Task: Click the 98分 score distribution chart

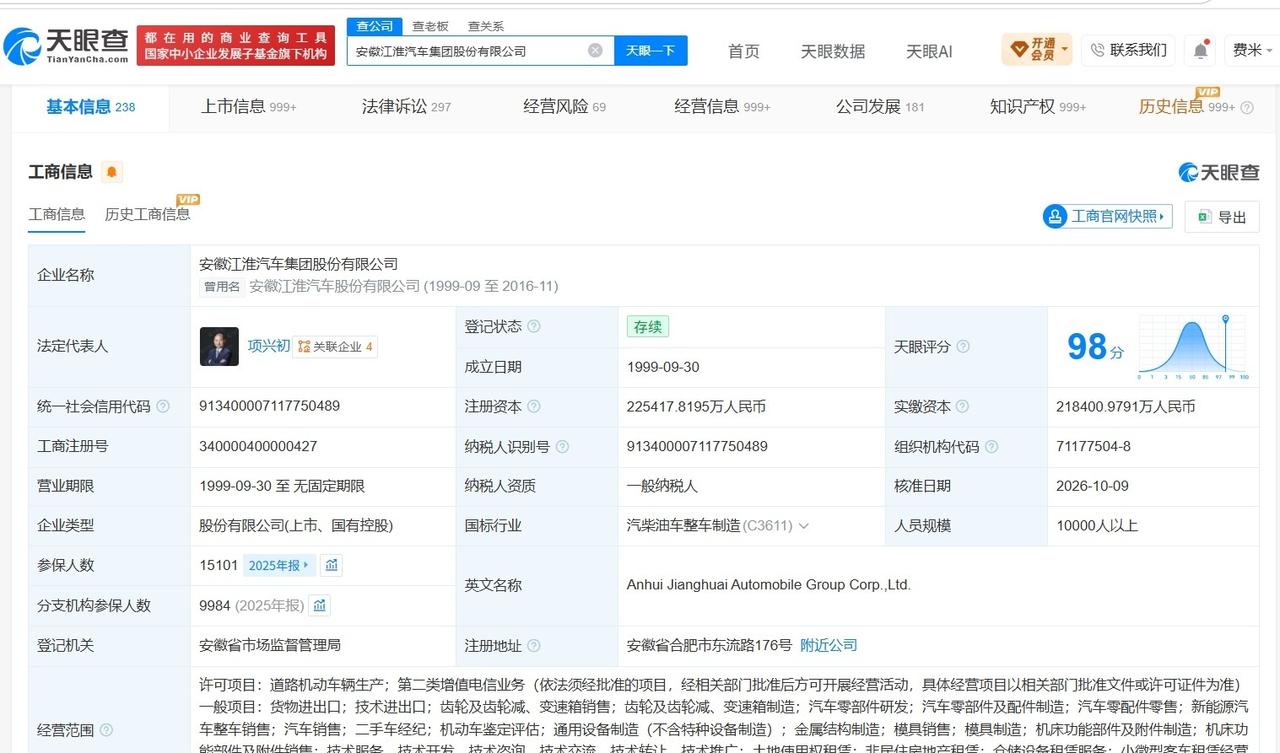Action: (1192, 346)
